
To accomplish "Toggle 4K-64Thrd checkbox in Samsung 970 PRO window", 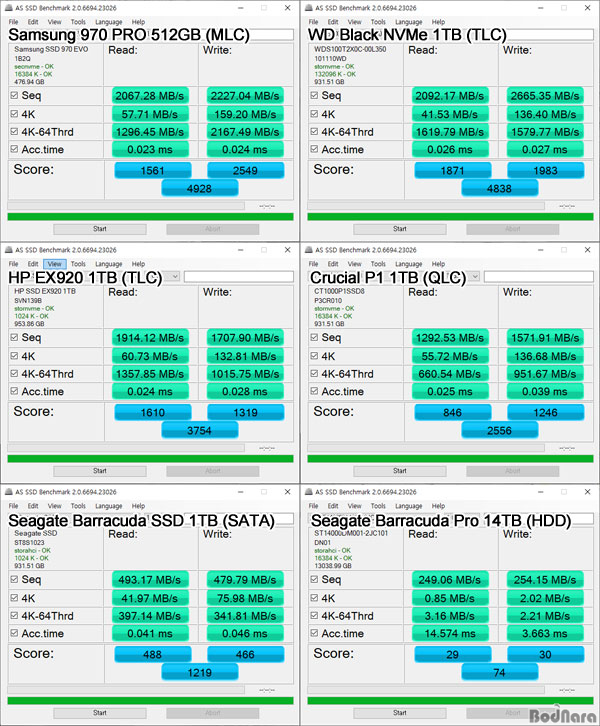I will (14, 131).
